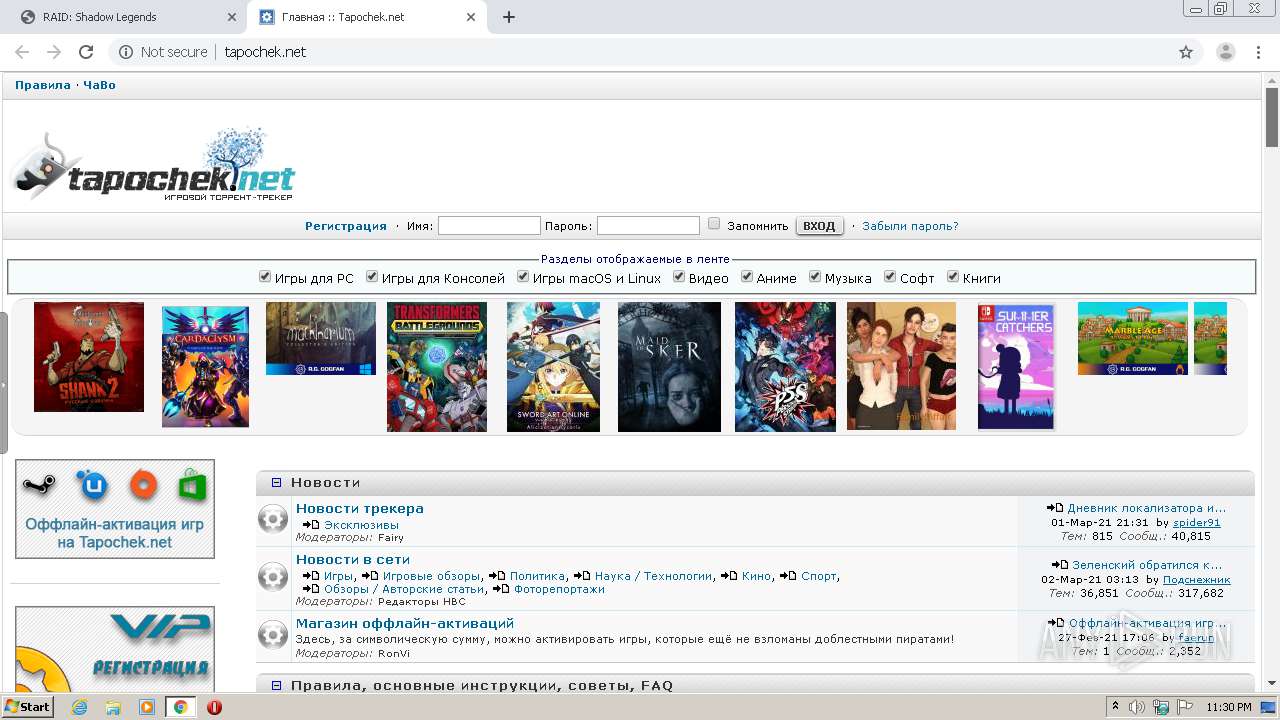Click the forum icon beside Магазин оффлайн-активаций

[x=273, y=634]
